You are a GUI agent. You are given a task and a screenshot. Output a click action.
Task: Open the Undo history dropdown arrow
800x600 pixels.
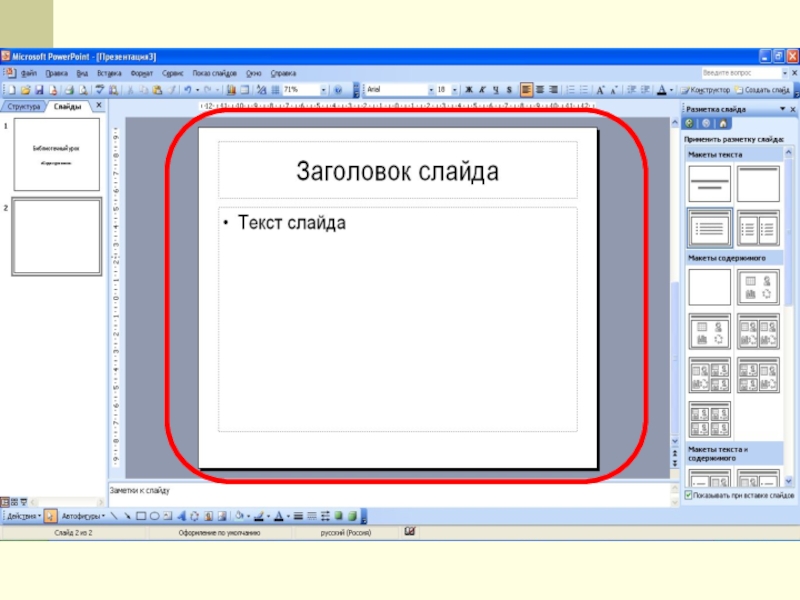pyautogui.click(x=197, y=90)
